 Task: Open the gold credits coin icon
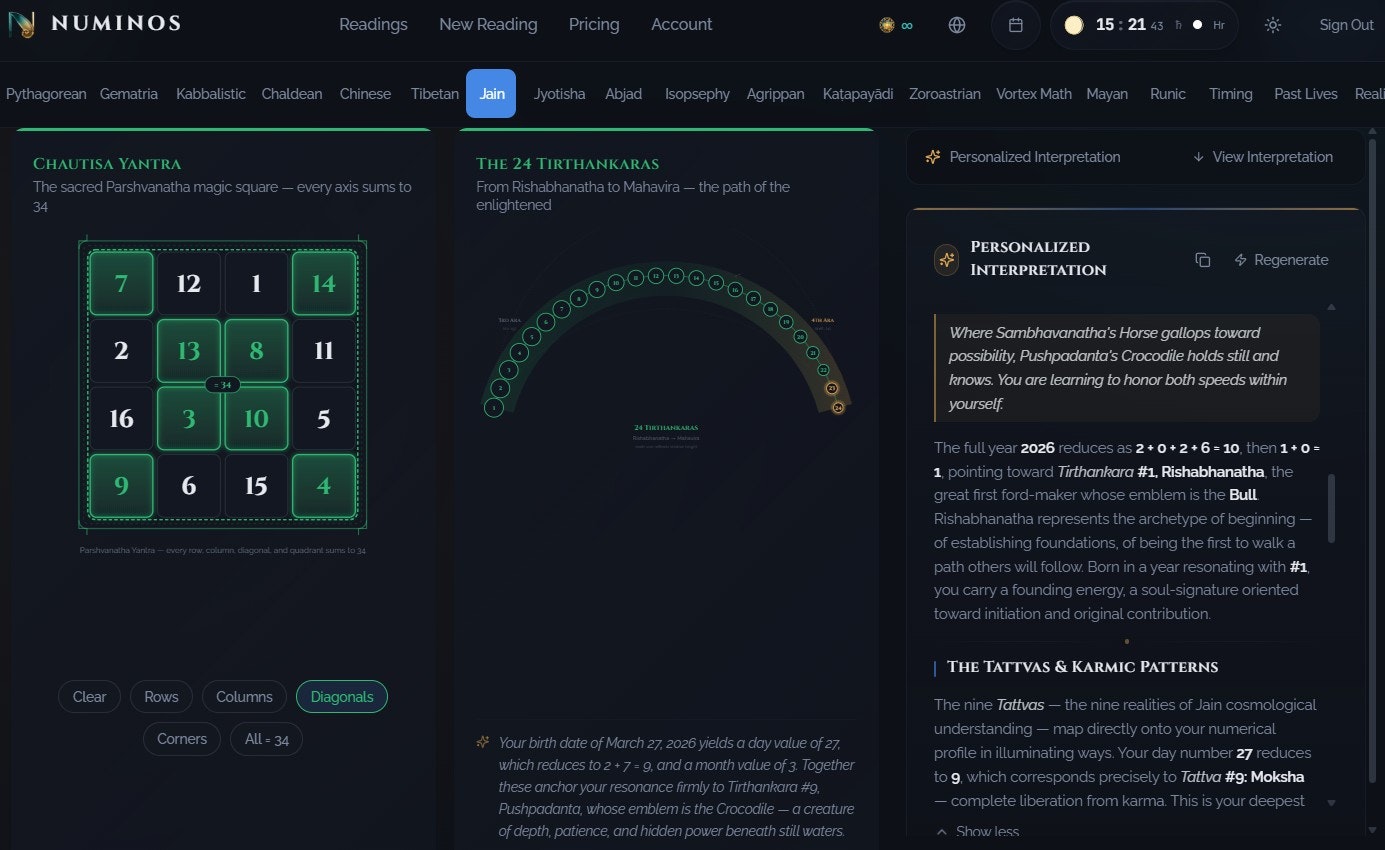(x=886, y=25)
